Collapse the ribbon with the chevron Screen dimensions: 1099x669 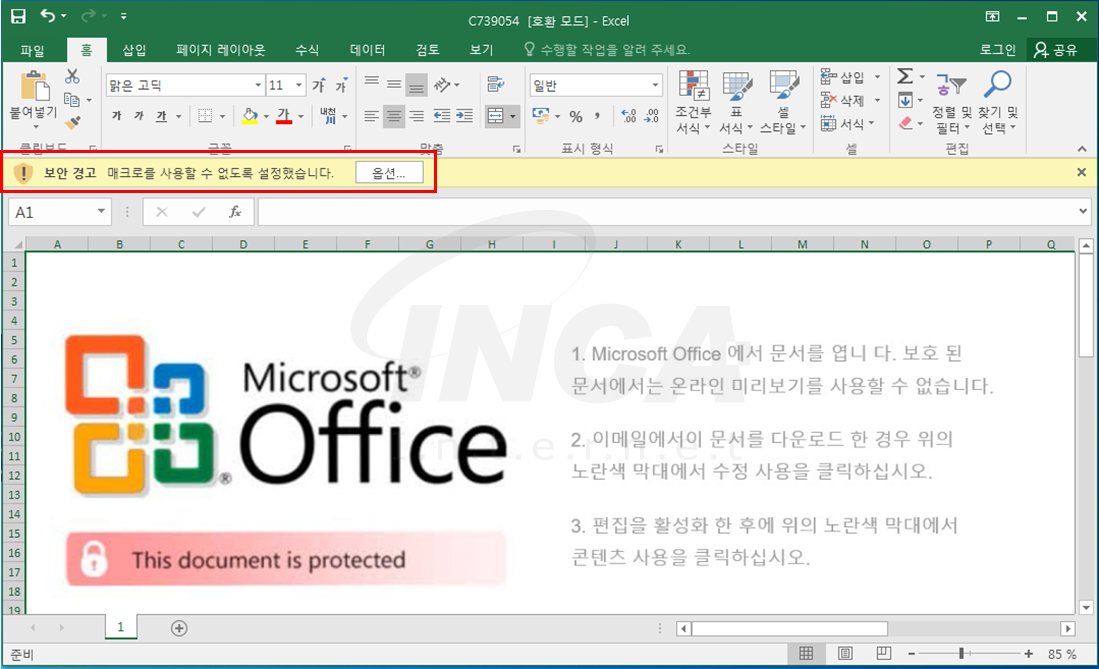[1082, 149]
